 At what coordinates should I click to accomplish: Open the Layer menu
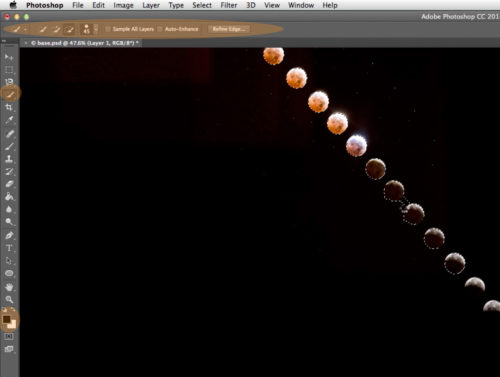(x=151, y=5)
